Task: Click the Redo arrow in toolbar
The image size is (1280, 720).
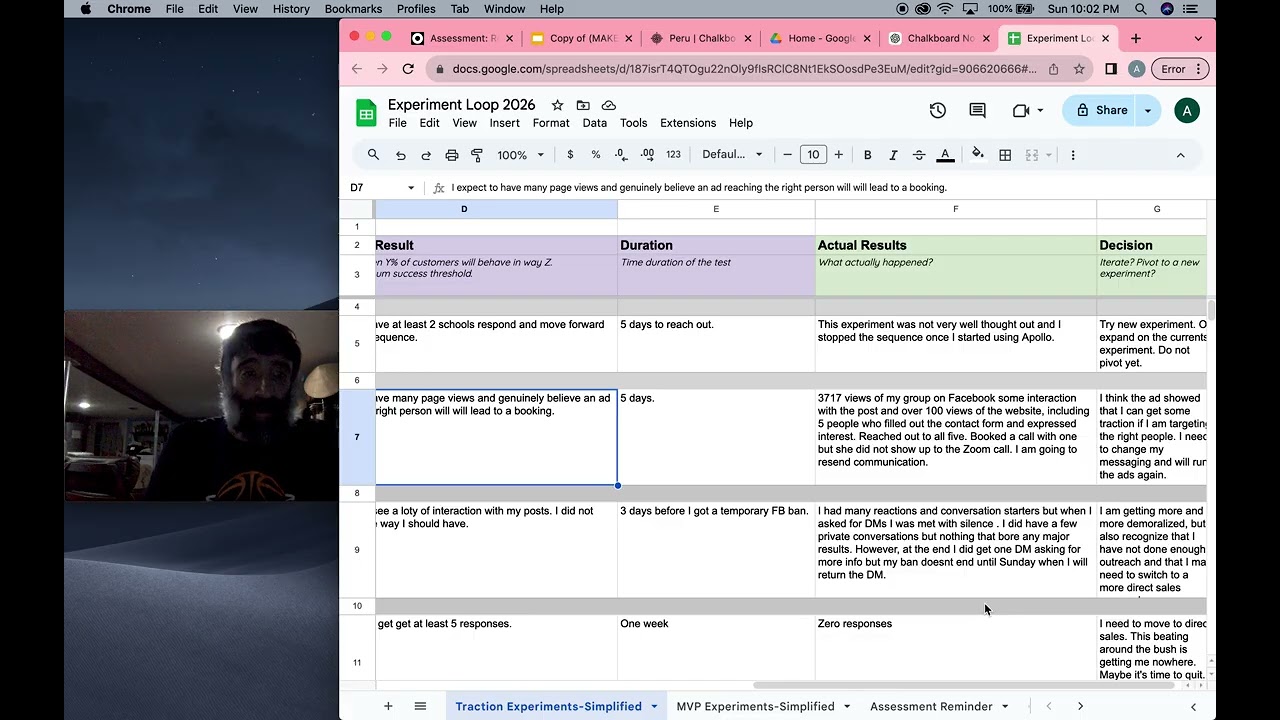Action: click(x=426, y=155)
